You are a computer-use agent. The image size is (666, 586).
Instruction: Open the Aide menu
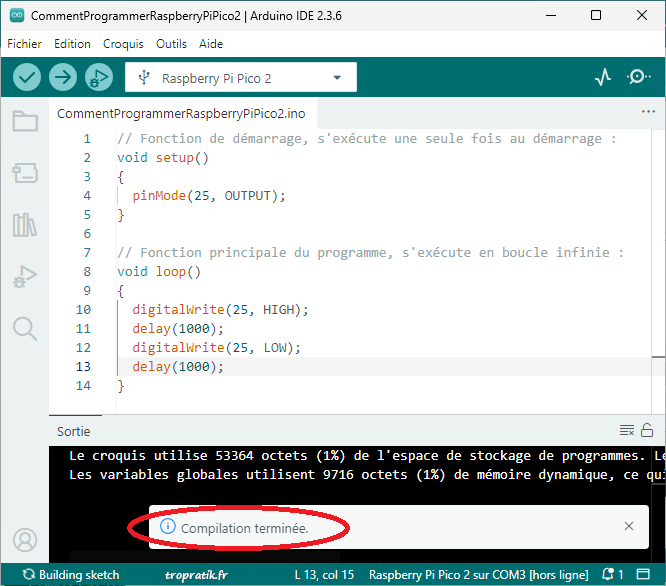[211, 44]
